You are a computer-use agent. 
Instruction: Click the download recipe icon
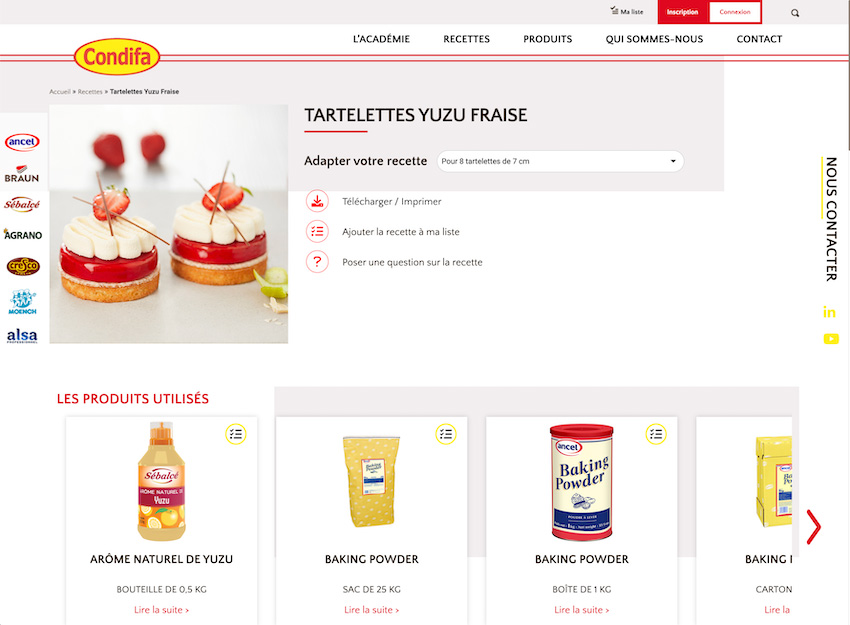[317, 201]
